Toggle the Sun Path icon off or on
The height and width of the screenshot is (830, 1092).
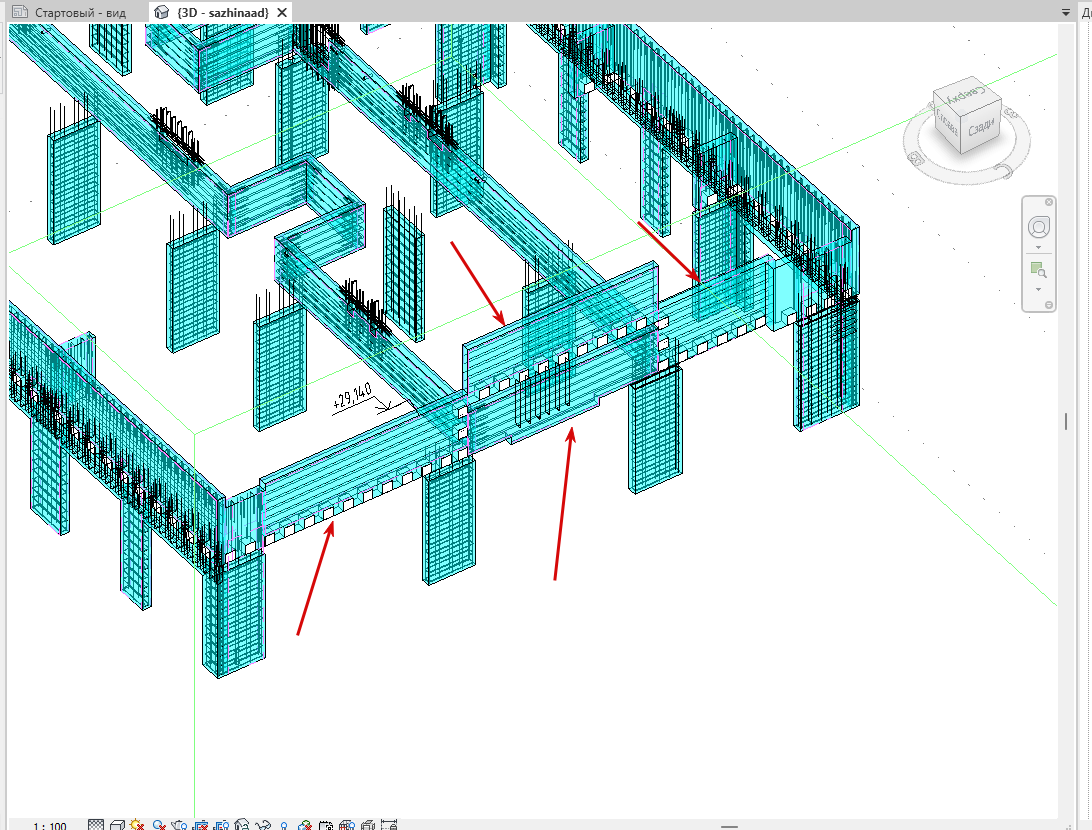click(x=136, y=825)
